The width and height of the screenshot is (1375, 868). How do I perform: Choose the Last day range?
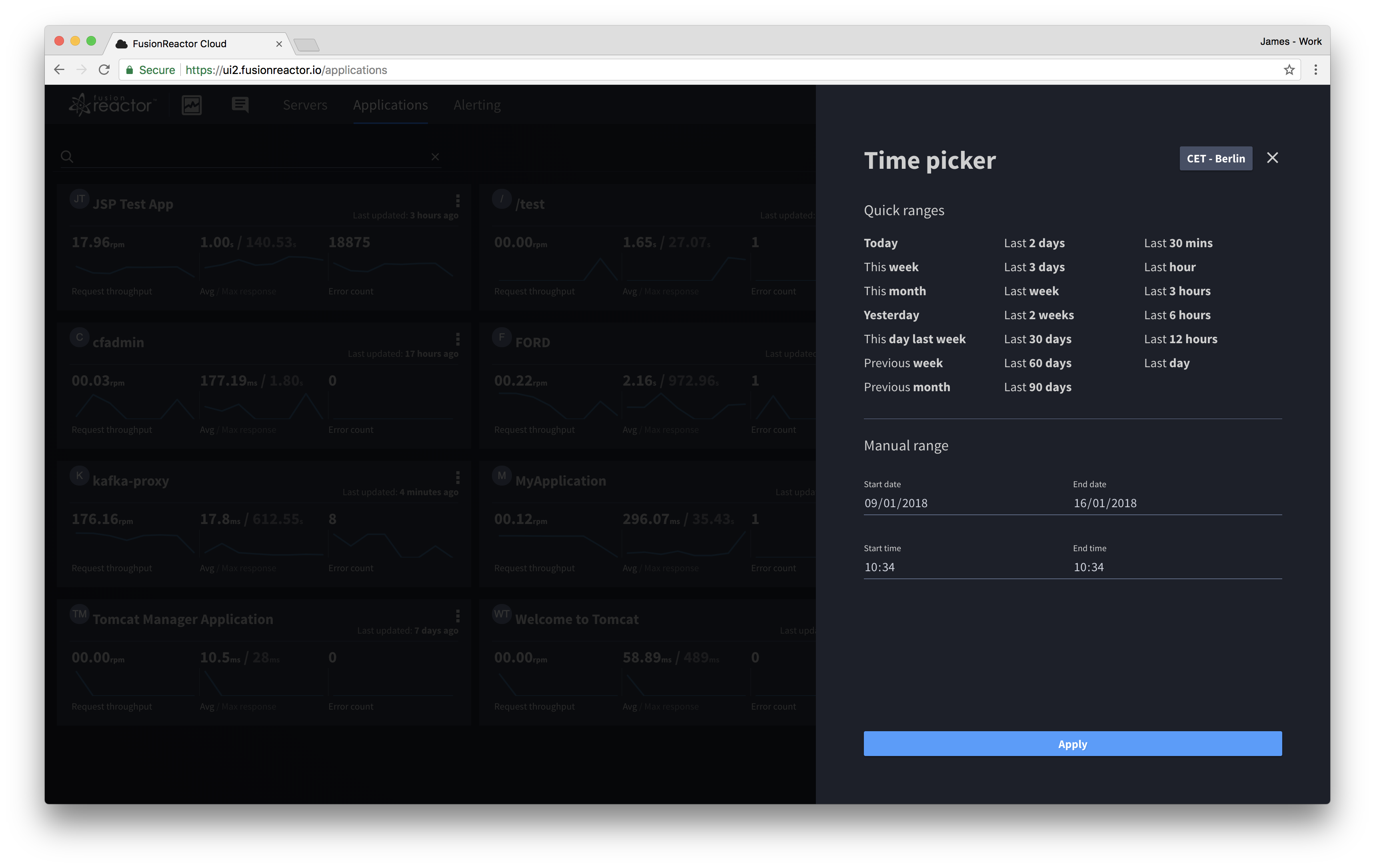pyautogui.click(x=1167, y=363)
